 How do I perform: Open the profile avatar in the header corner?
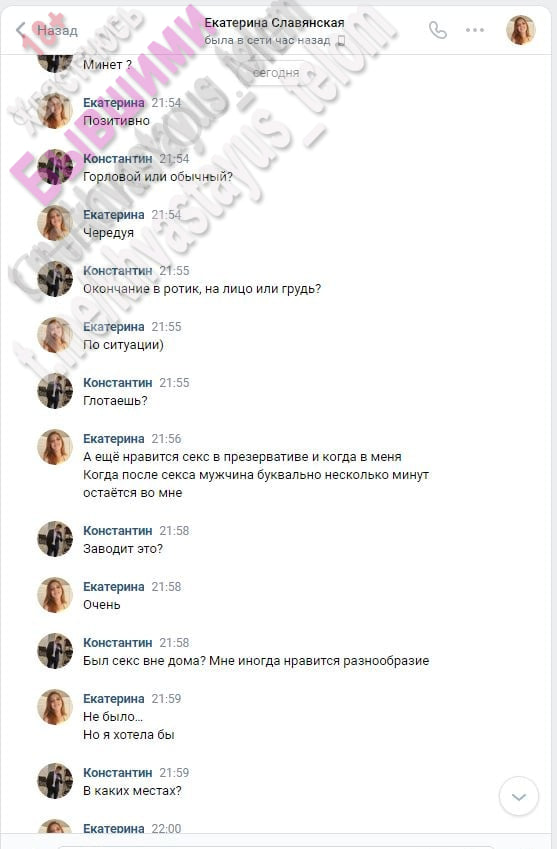(x=520, y=30)
